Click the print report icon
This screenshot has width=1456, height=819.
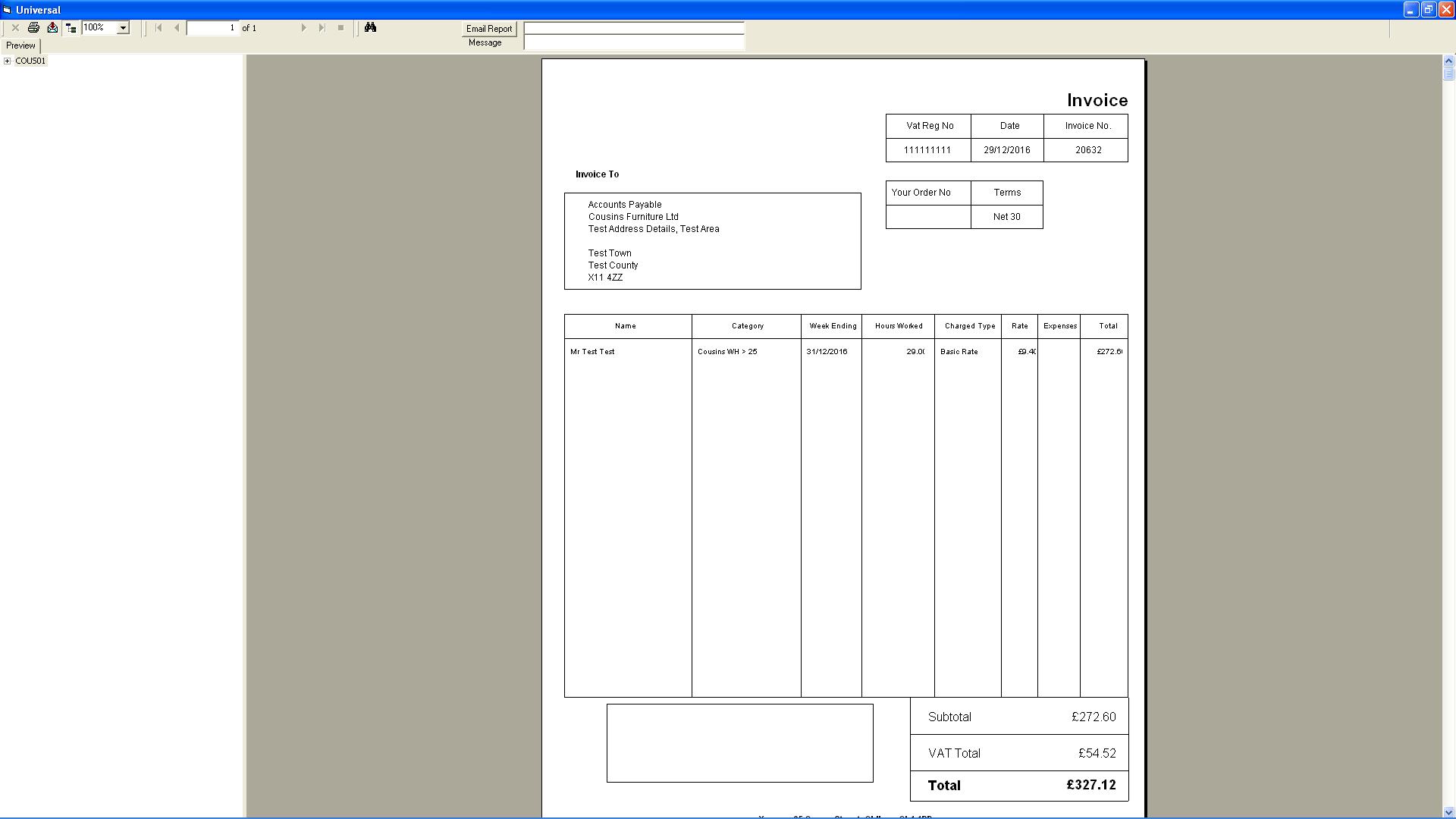pyautogui.click(x=33, y=28)
